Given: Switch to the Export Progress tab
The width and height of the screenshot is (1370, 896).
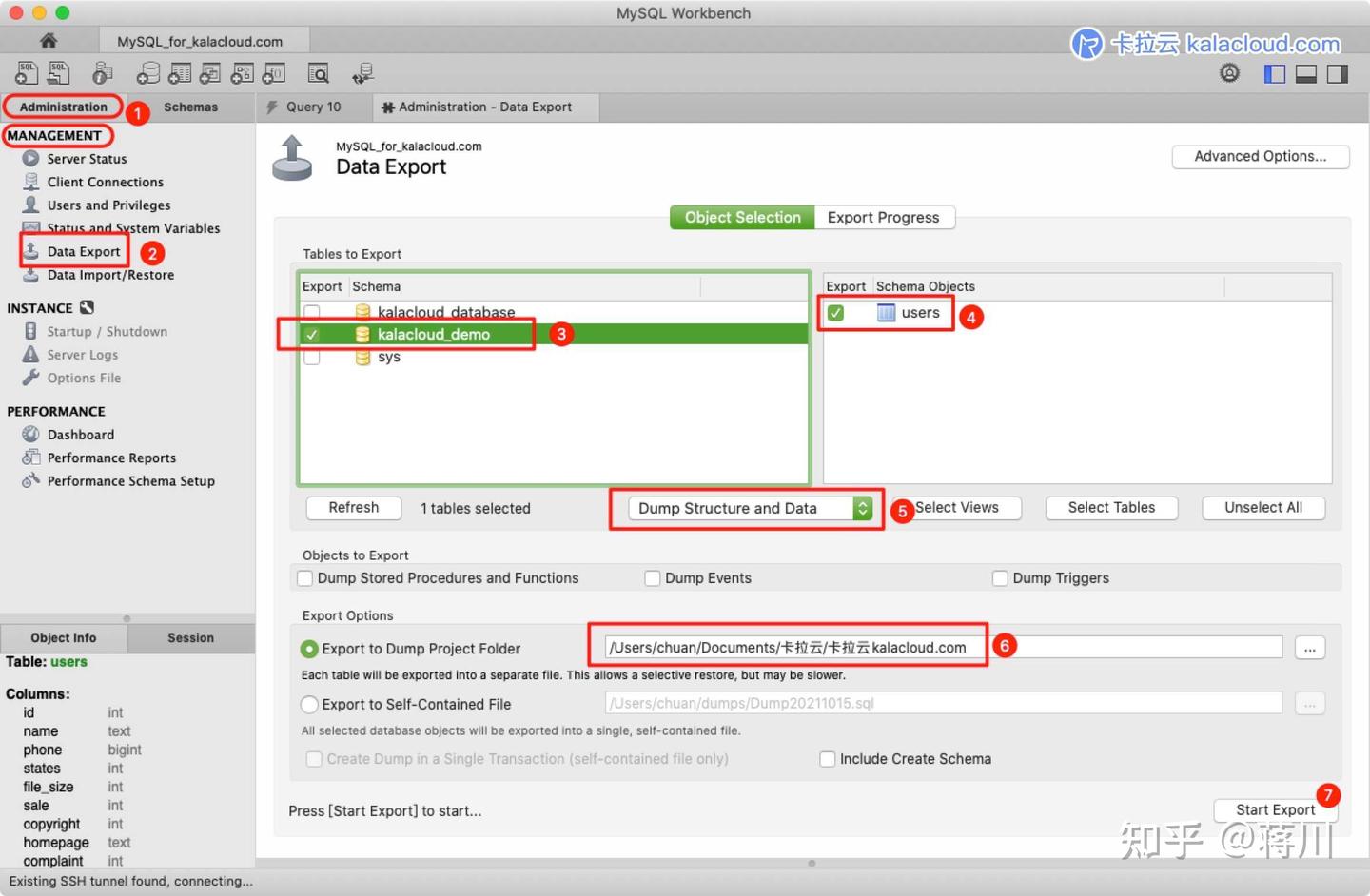Looking at the screenshot, I should [x=884, y=217].
